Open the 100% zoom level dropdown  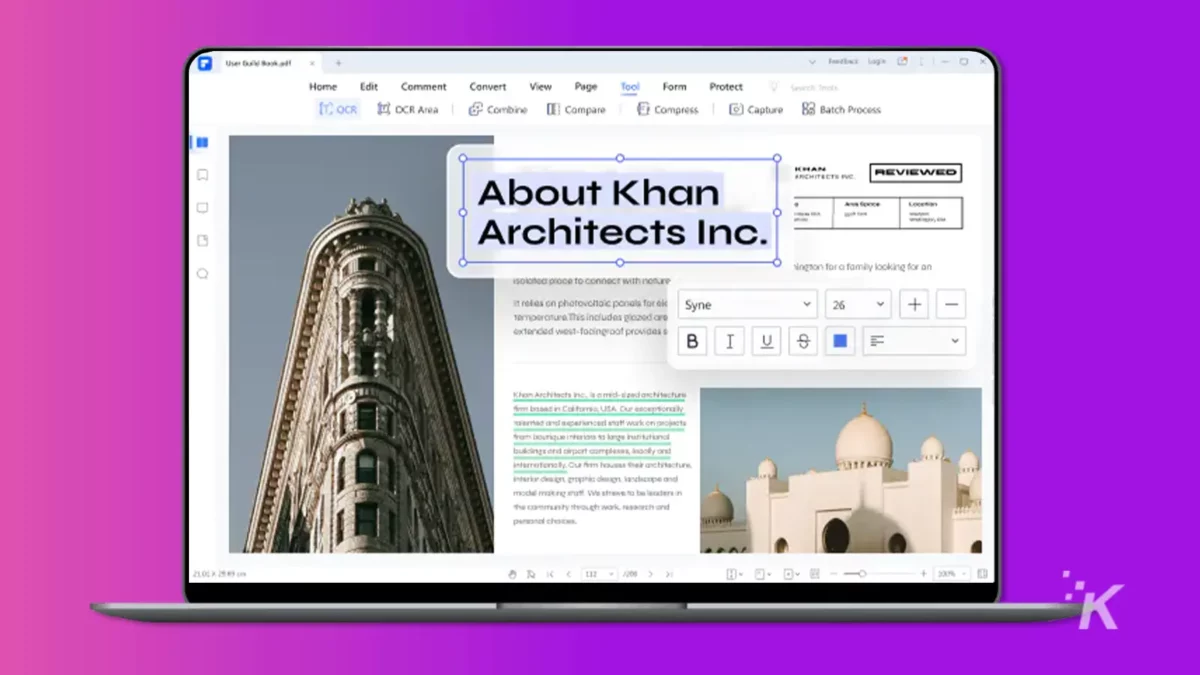point(952,574)
